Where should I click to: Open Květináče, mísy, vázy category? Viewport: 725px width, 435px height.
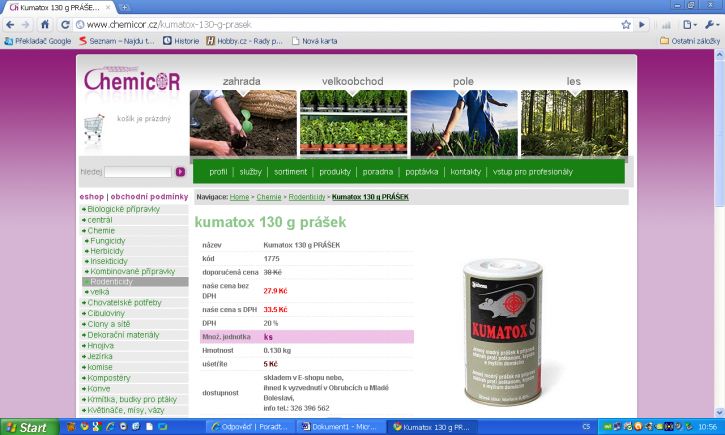[x=125, y=410]
